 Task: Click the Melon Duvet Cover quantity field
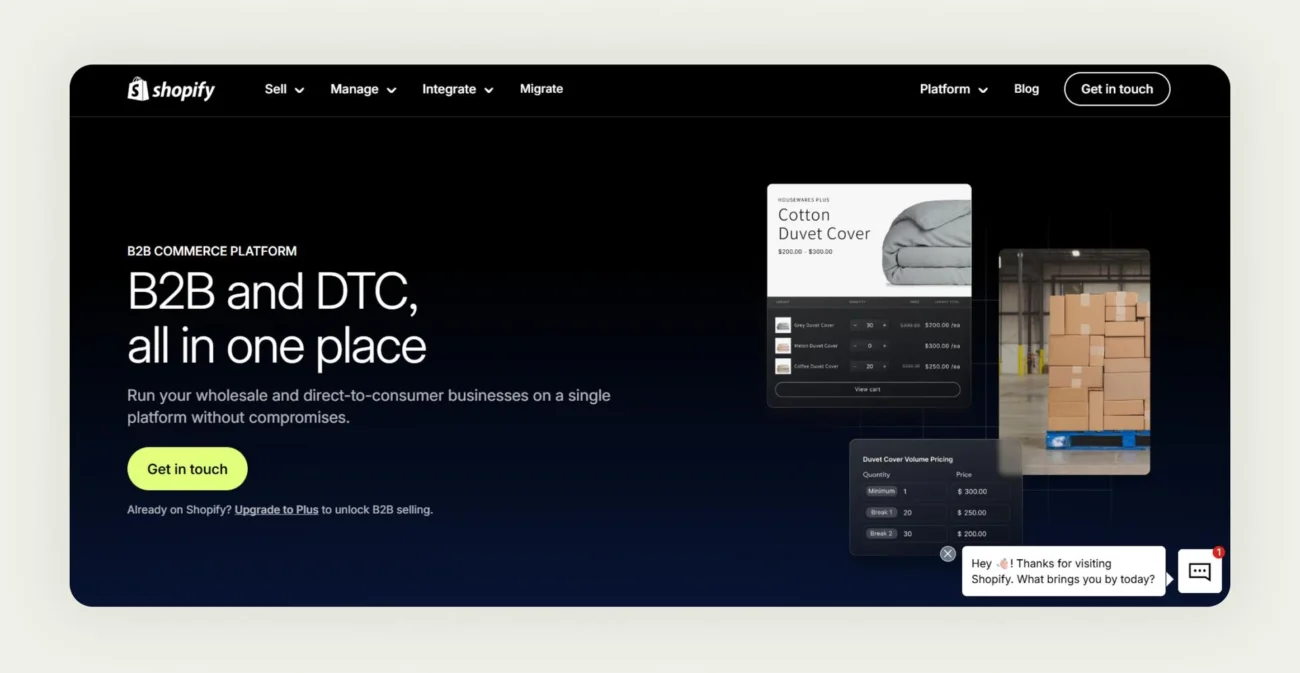(x=869, y=346)
